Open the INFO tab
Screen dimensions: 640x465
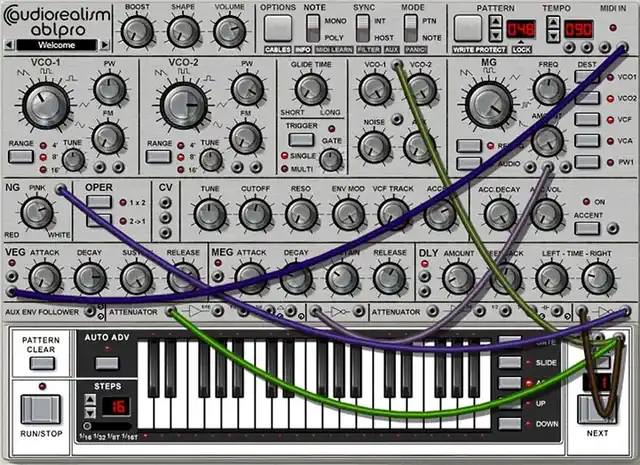tap(303, 50)
